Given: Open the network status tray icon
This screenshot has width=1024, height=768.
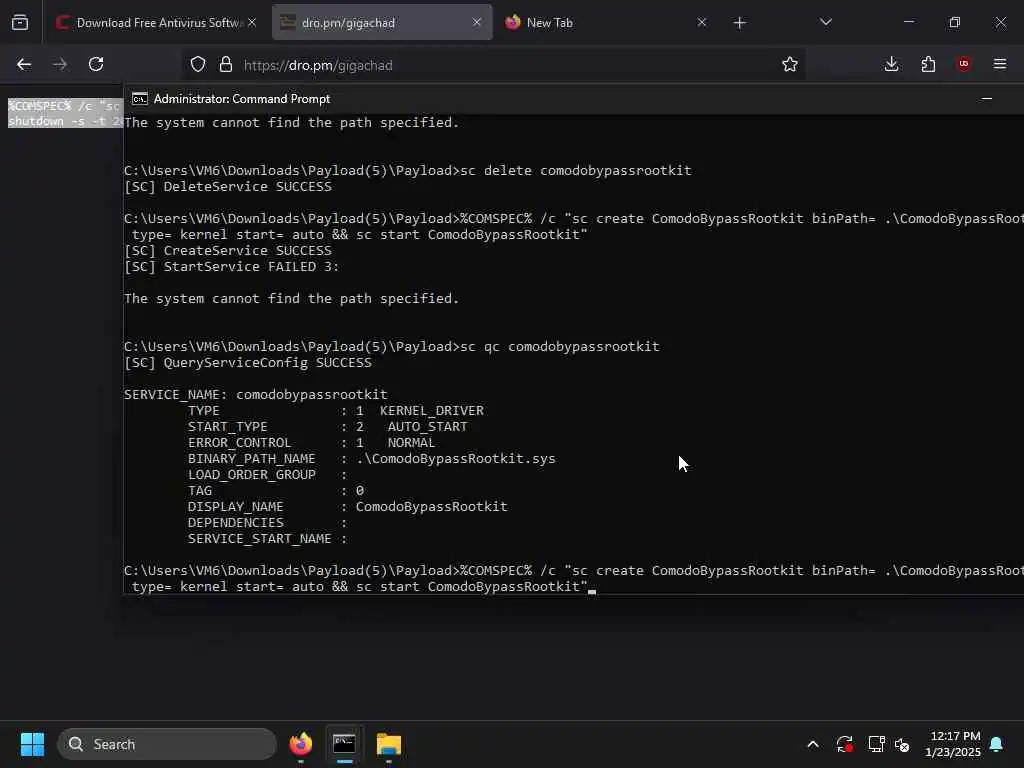Looking at the screenshot, I should pos(876,744).
